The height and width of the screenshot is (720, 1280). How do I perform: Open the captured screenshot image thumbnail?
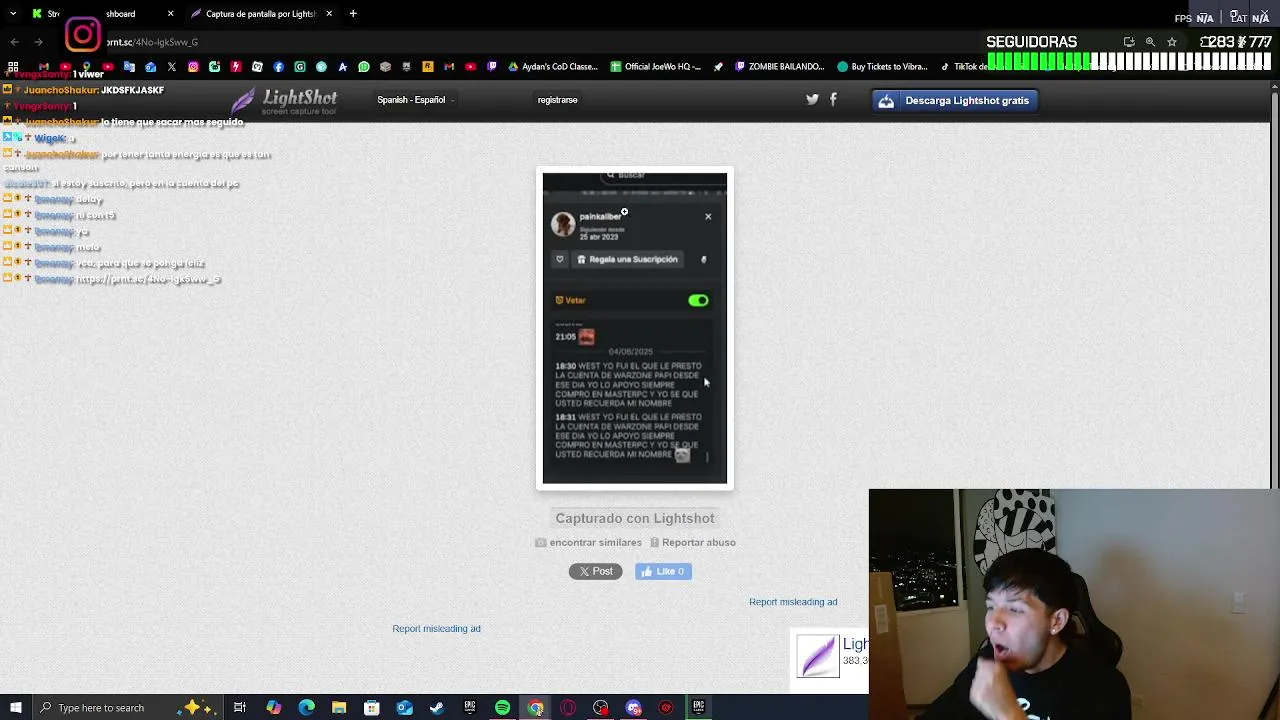(x=635, y=328)
